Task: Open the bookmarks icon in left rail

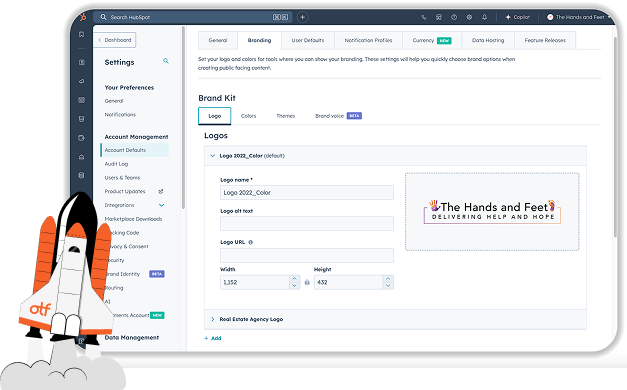Action: (82, 34)
